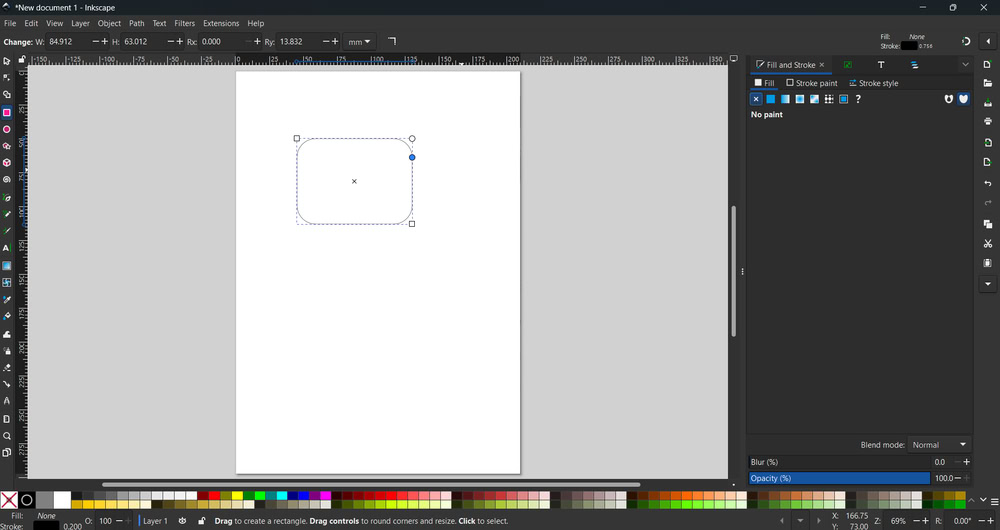Select the Ellipse tool in toolbox
This screenshot has width=1000, height=530.
(7, 129)
